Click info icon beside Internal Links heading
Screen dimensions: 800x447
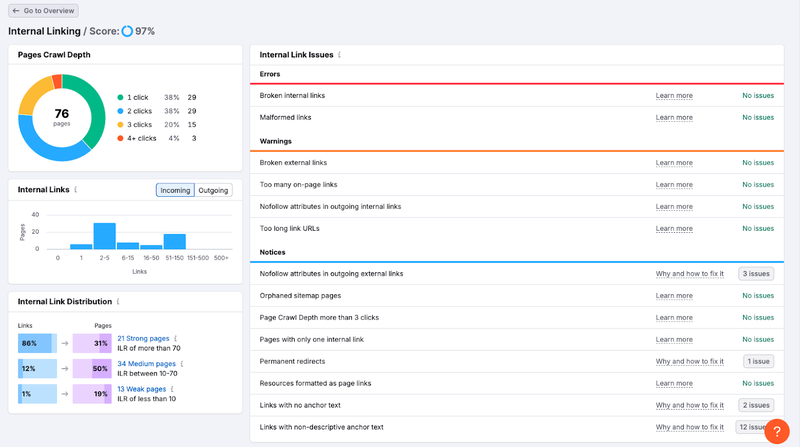(76, 189)
